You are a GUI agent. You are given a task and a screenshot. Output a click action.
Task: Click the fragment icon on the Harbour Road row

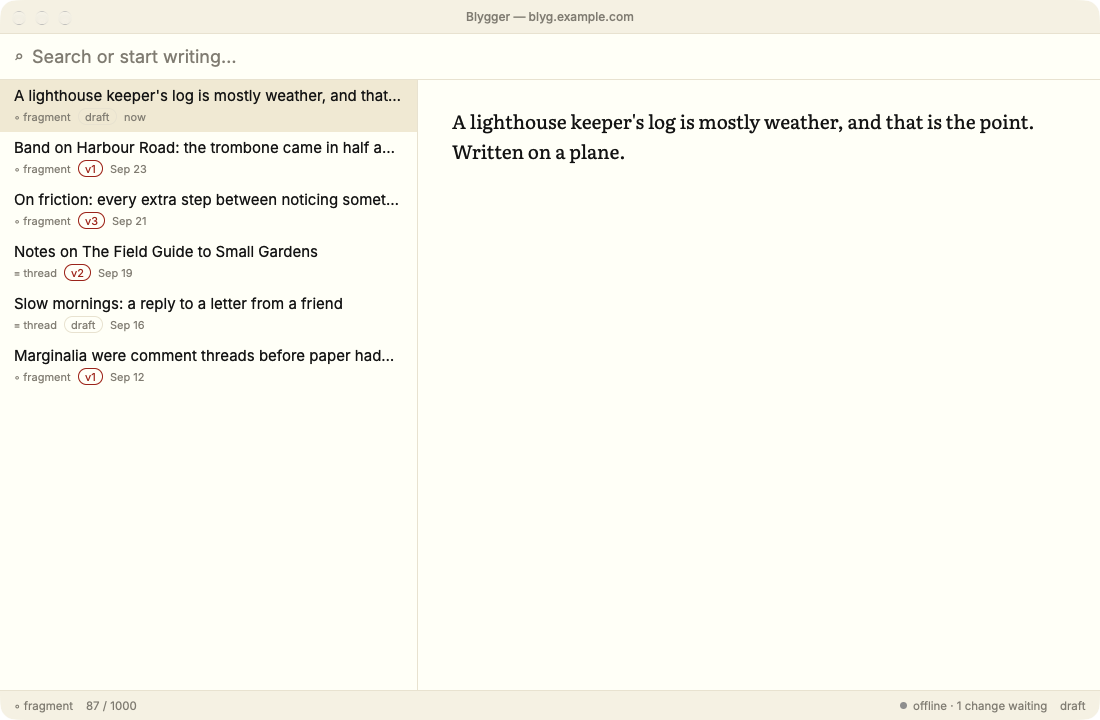click(18, 170)
